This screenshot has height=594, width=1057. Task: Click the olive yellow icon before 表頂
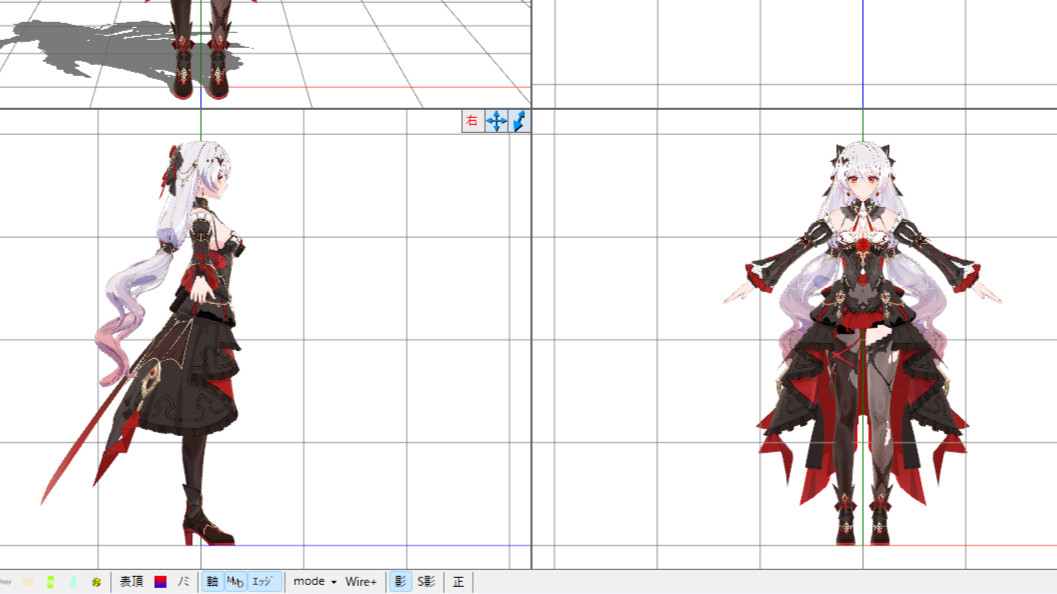coord(96,581)
